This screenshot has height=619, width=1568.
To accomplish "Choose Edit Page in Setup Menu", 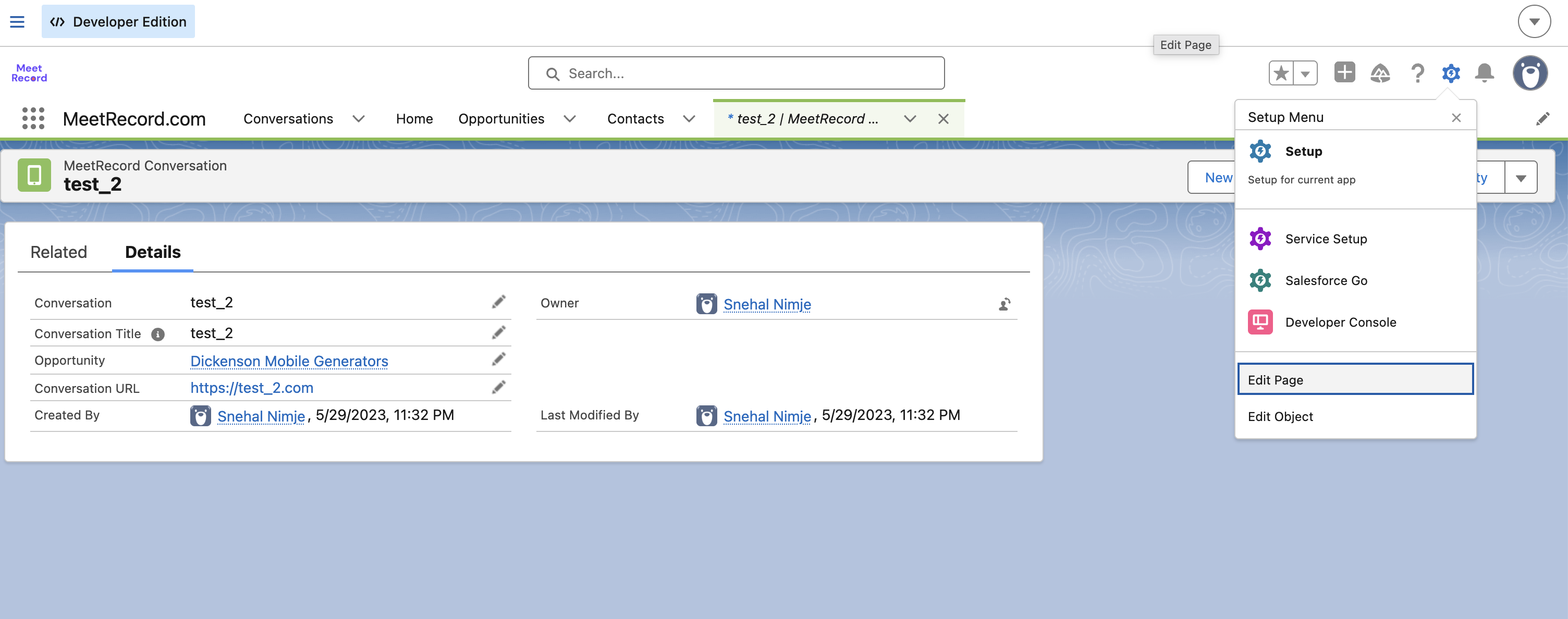I will [1355, 379].
